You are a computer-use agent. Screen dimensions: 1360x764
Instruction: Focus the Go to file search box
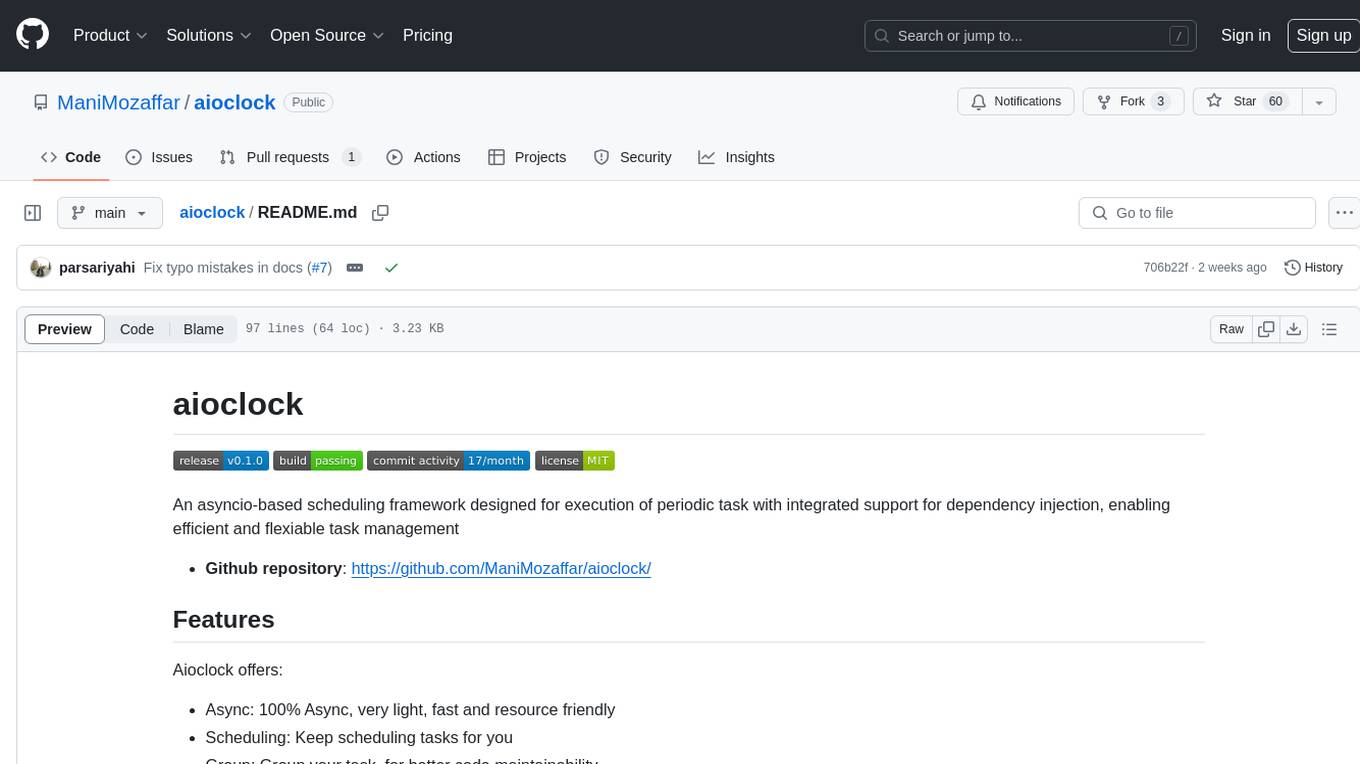[1197, 213]
